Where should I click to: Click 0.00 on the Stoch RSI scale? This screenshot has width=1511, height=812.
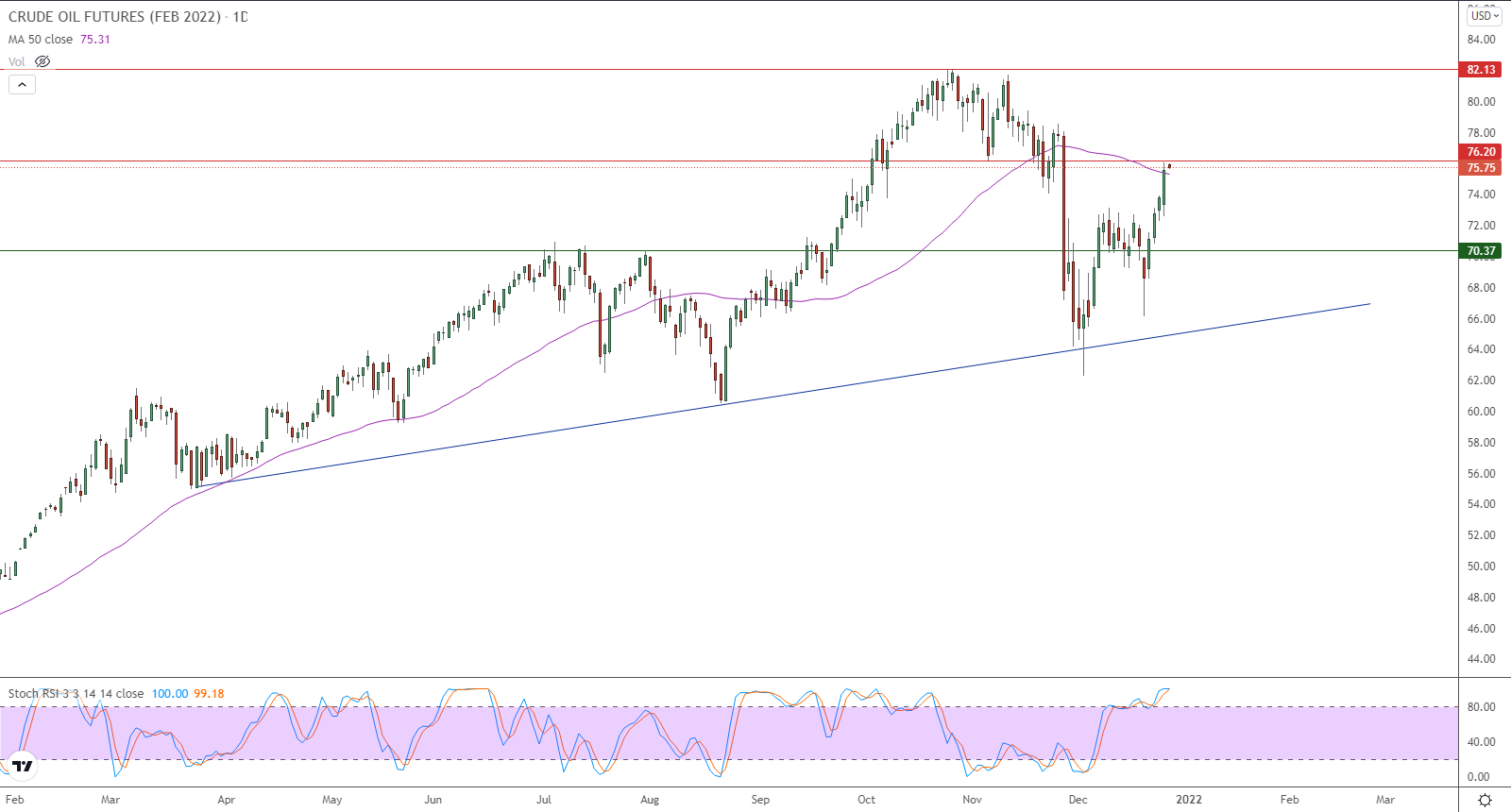(1478, 777)
